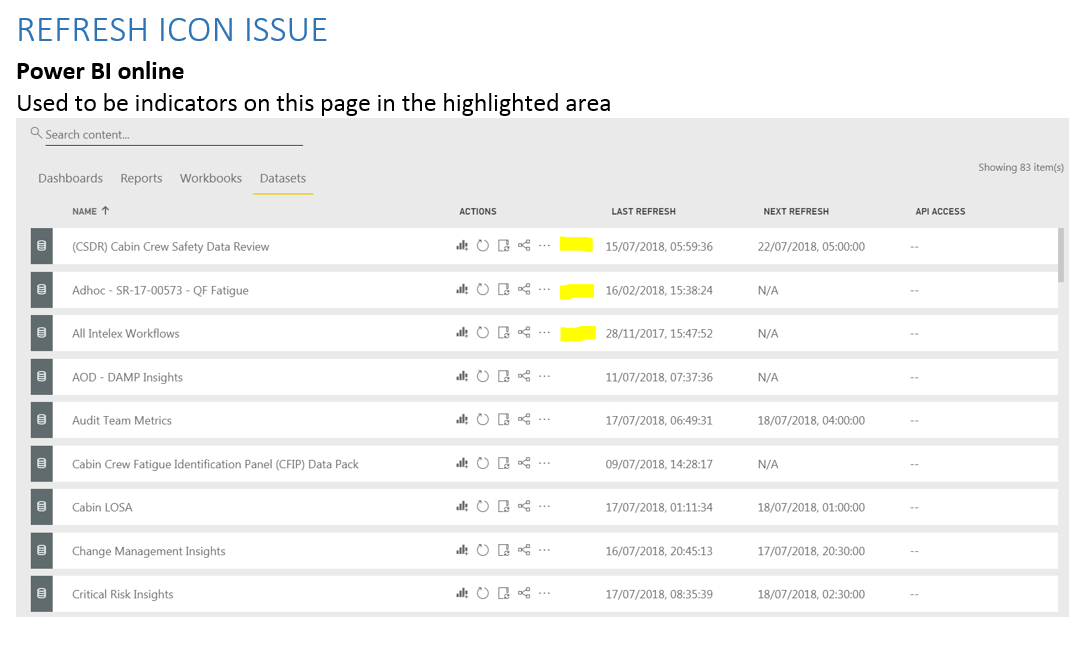
Task: Click the search magnifier icon
Action: (36, 132)
